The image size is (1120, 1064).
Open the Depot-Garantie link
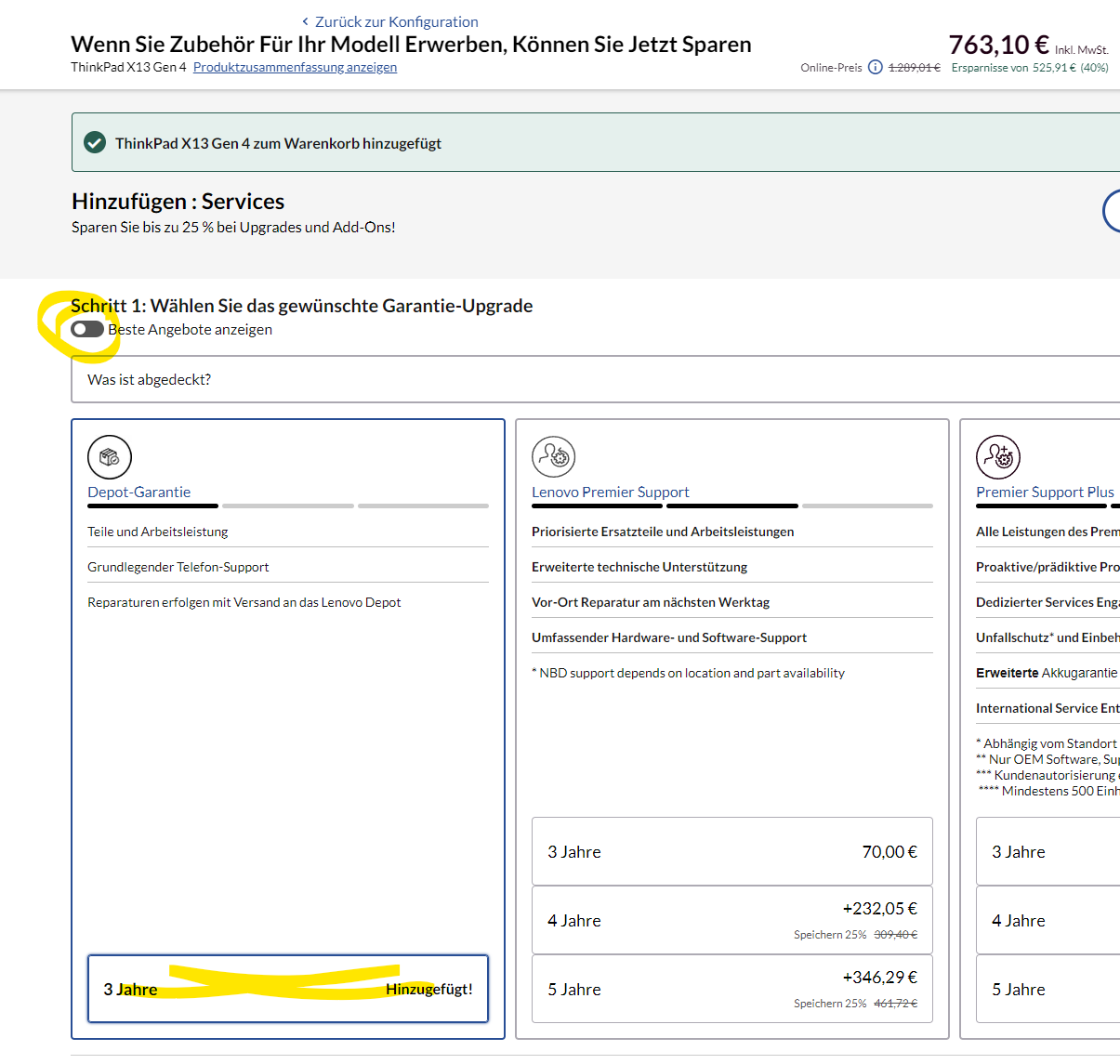pyautogui.click(x=138, y=492)
